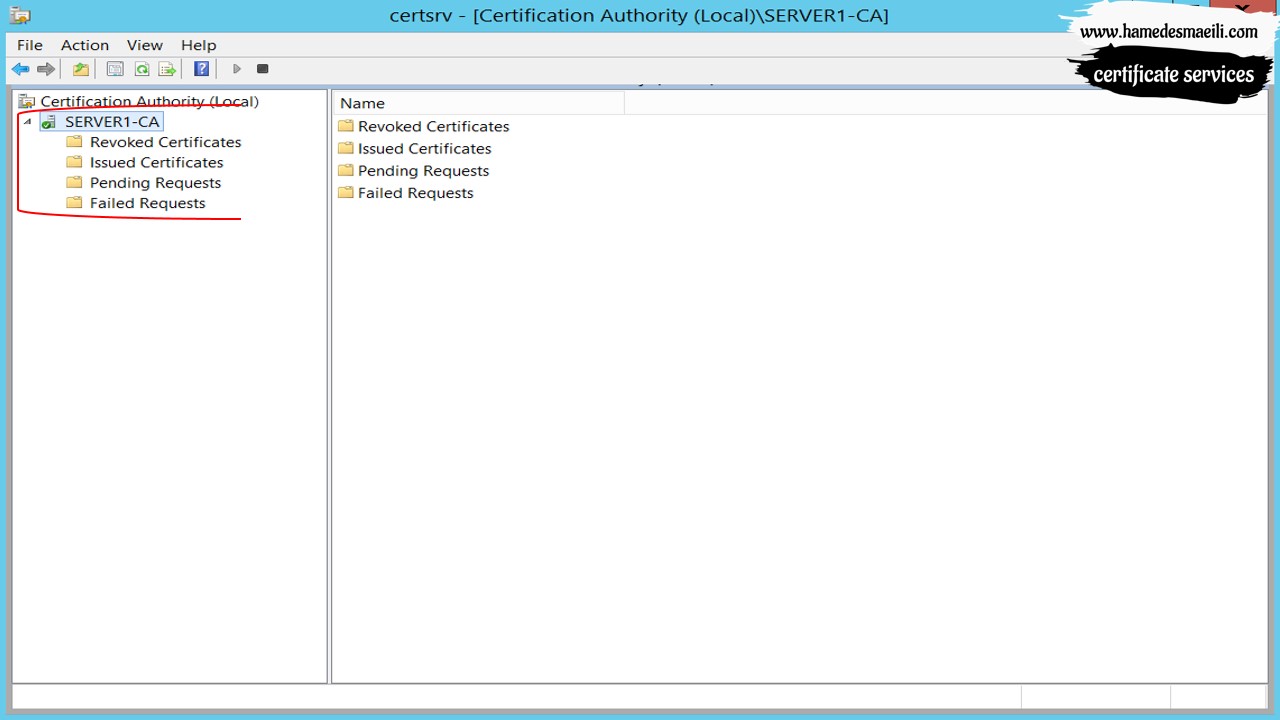
Task: Select Issued Certificates text in right pane
Action: 424,148
